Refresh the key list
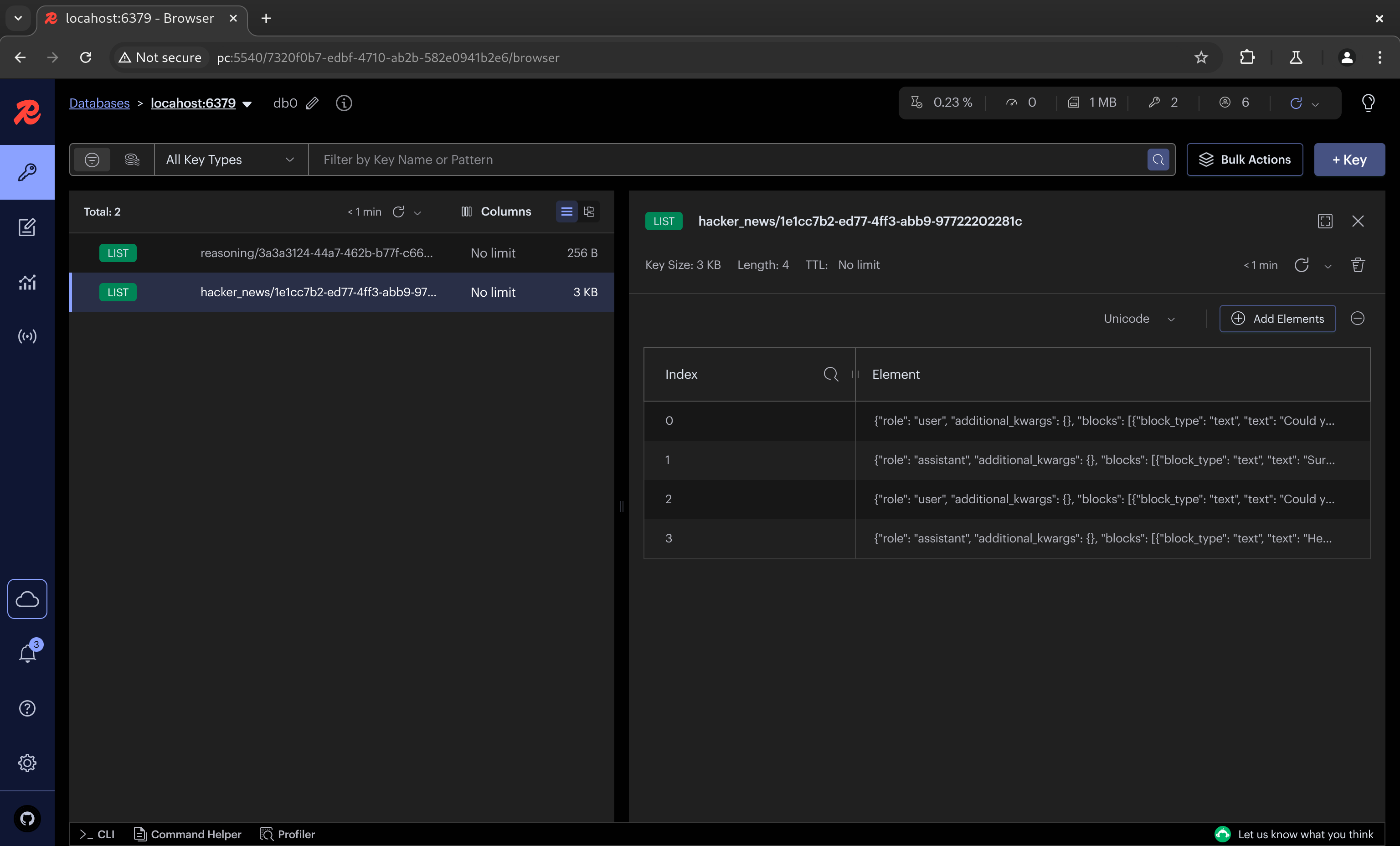 click(398, 212)
